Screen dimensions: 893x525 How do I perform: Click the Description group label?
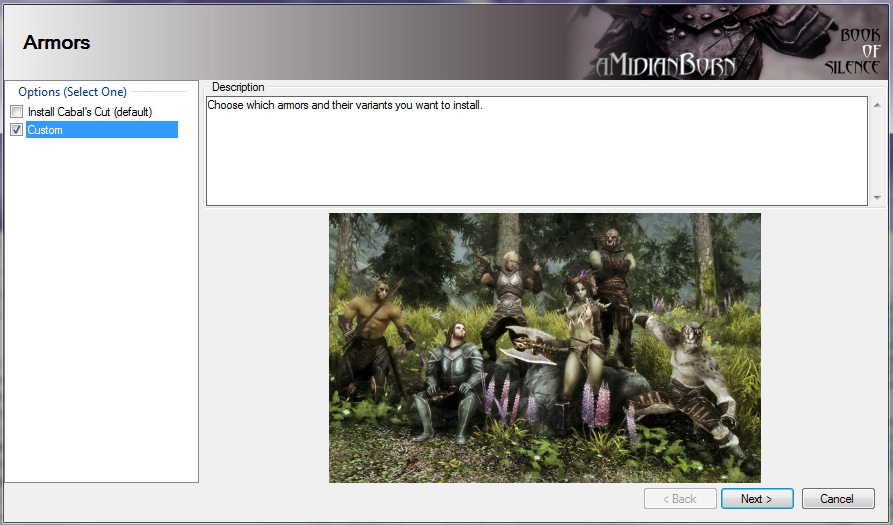(x=238, y=87)
